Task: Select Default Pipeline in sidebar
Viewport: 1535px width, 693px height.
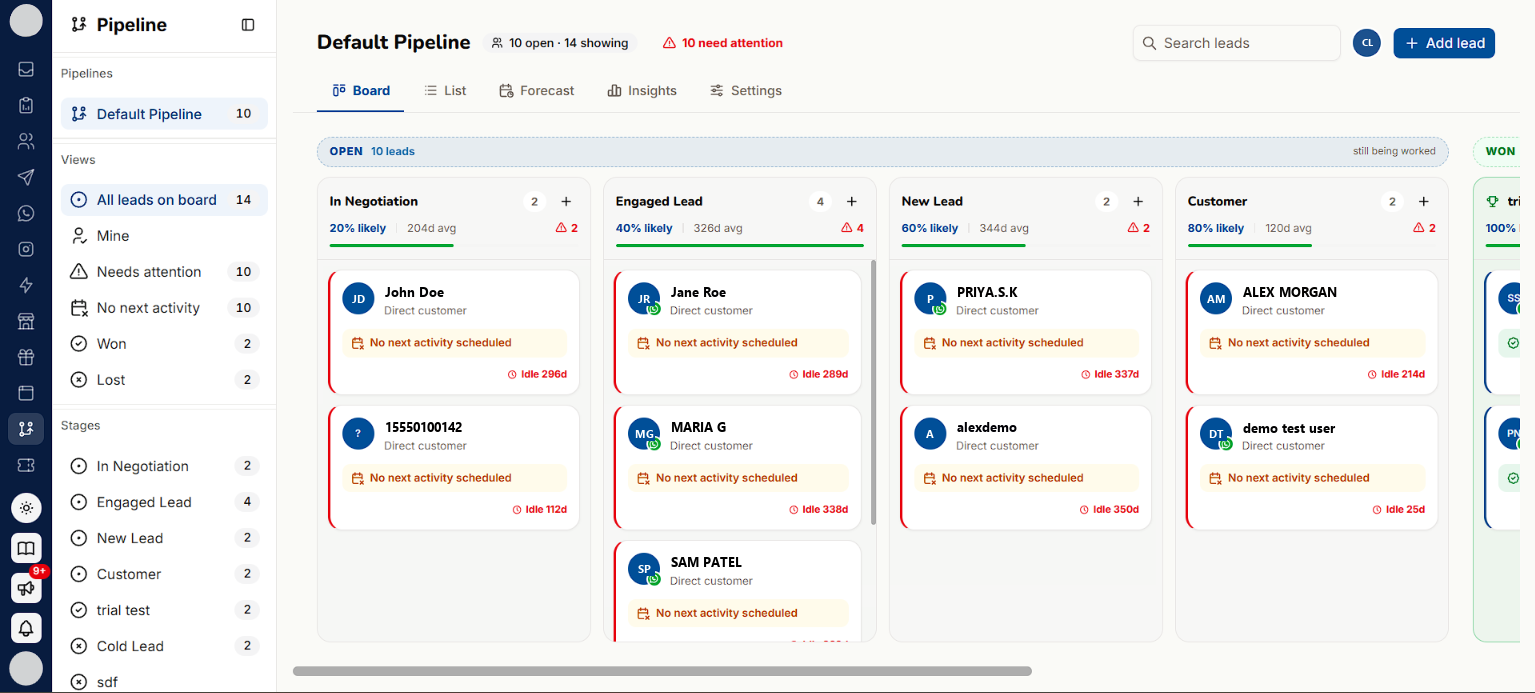Action: pos(164,114)
